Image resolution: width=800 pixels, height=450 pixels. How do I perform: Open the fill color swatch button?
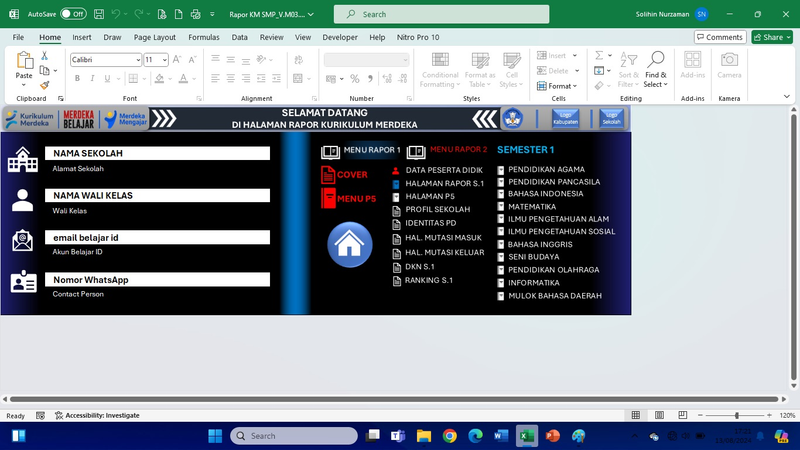point(159,79)
